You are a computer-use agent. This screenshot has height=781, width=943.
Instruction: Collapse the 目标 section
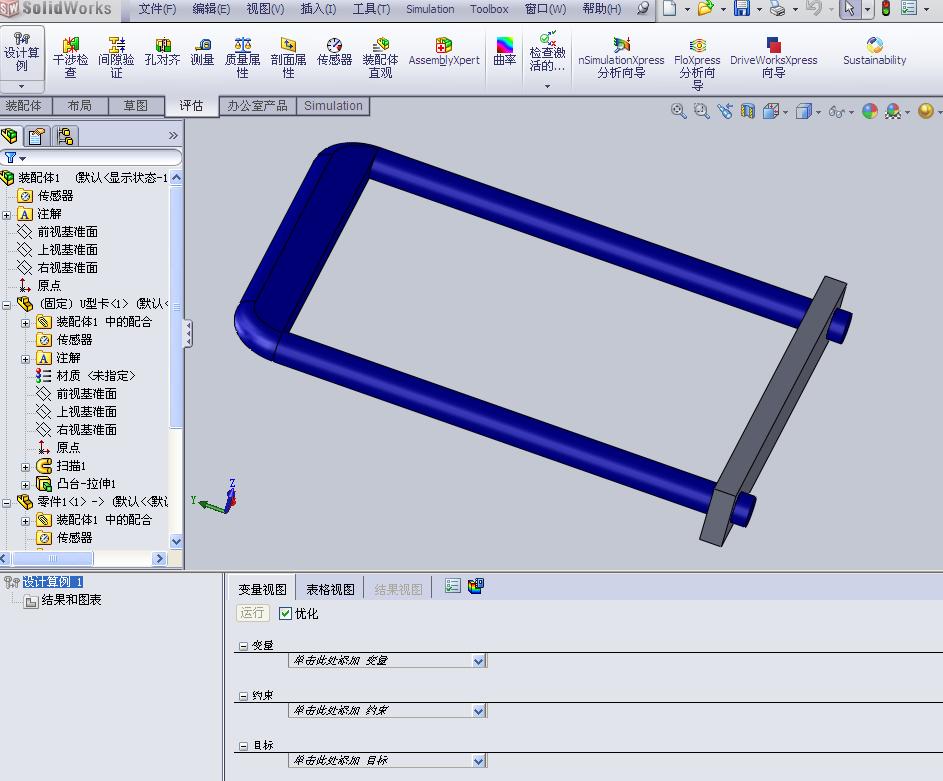[243, 746]
